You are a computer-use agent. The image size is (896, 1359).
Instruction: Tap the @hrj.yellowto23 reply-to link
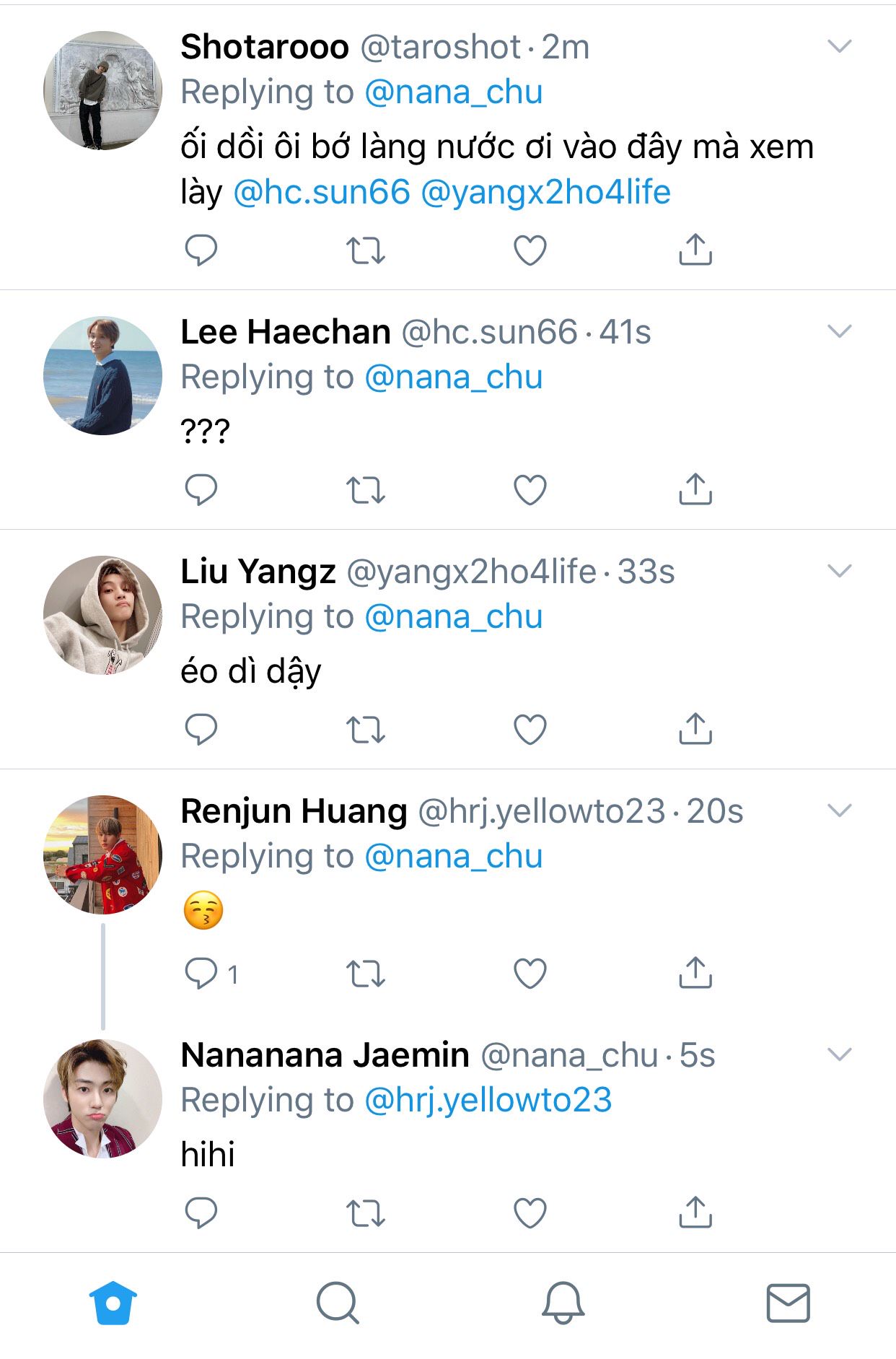pyautogui.click(x=488, y=1101)
